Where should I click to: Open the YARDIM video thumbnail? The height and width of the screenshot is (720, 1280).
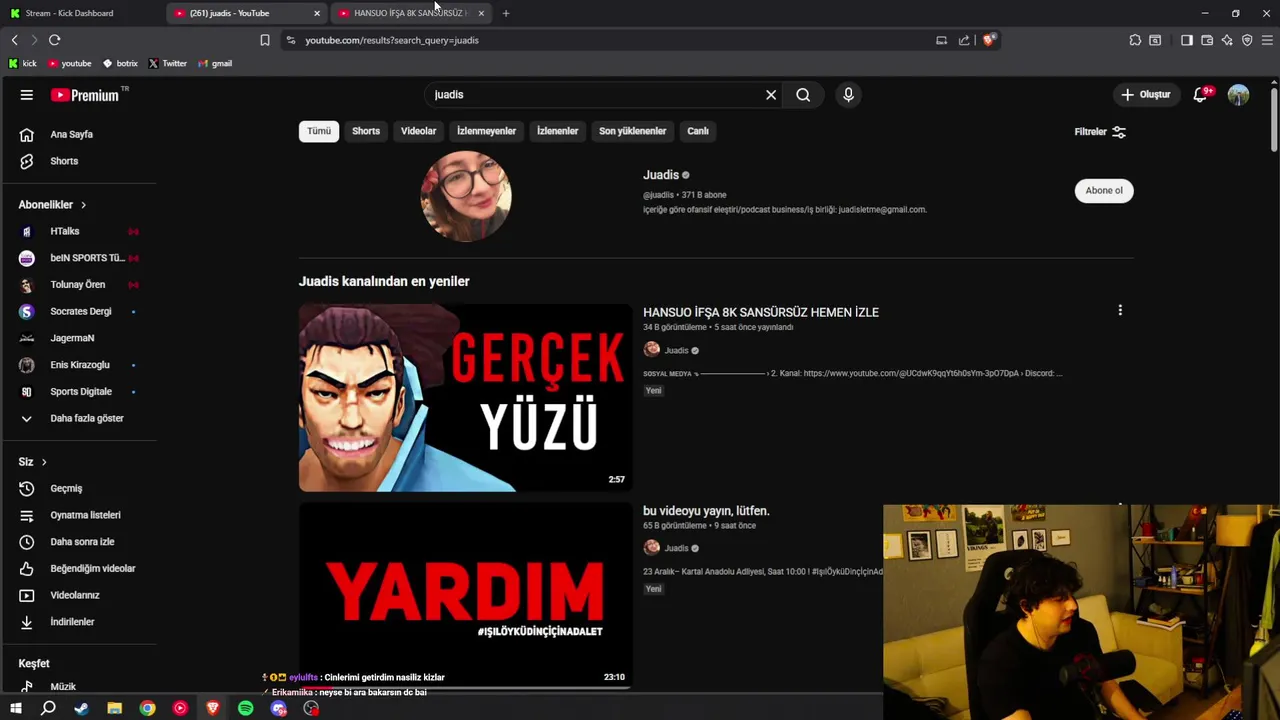[465, 595]
